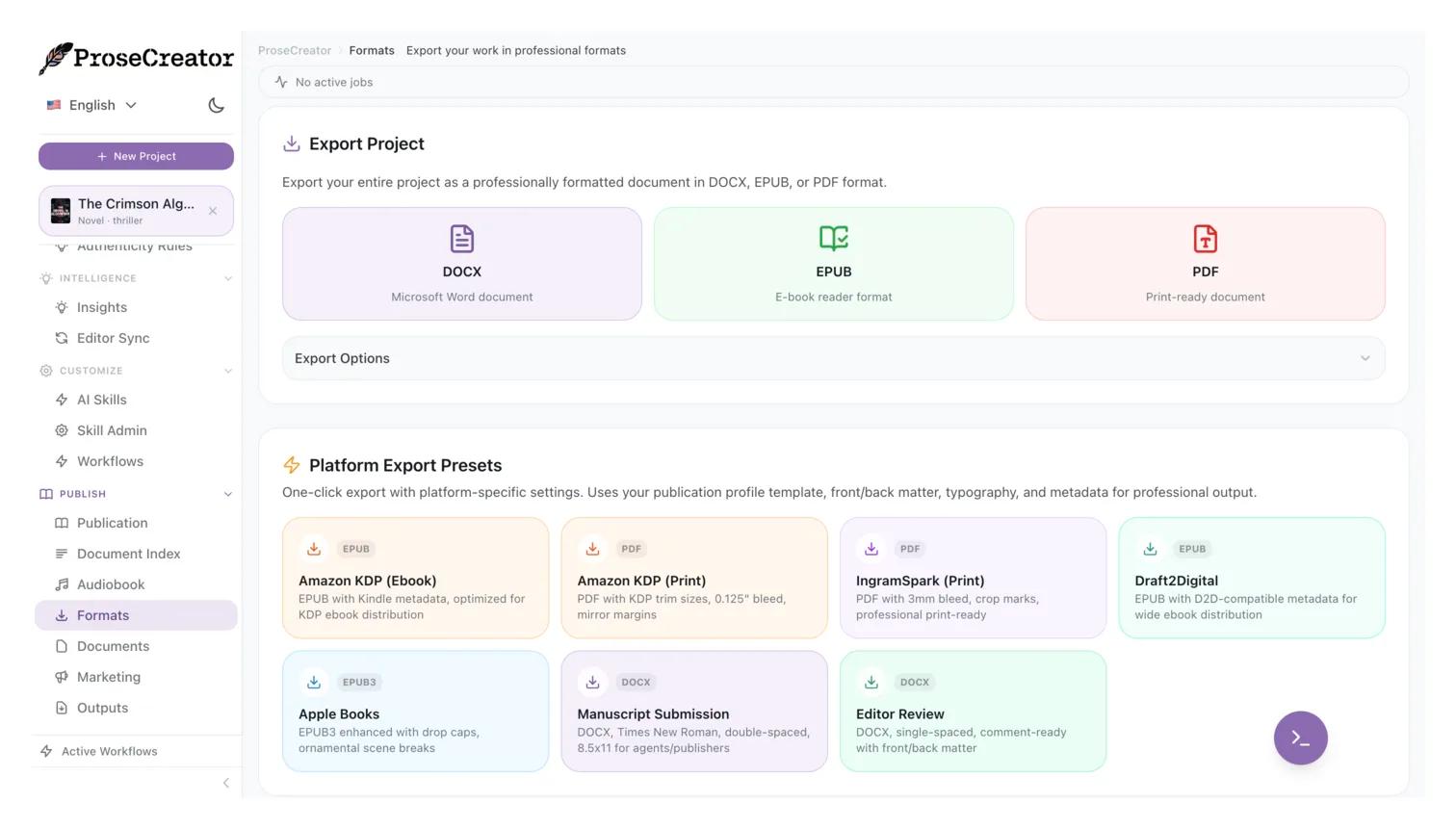
Task: Open the English language dropdown
Action: [90, 105]
